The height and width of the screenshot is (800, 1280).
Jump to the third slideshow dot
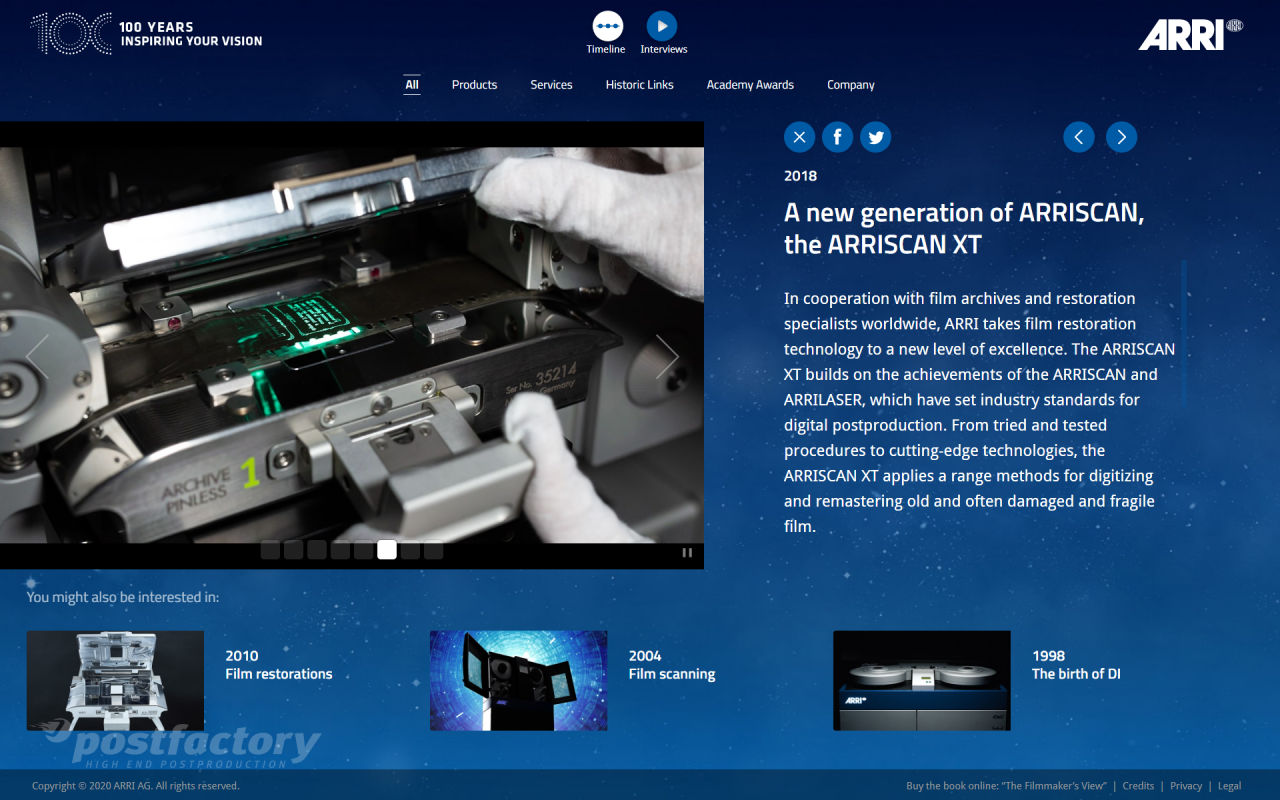pos(317,550)
